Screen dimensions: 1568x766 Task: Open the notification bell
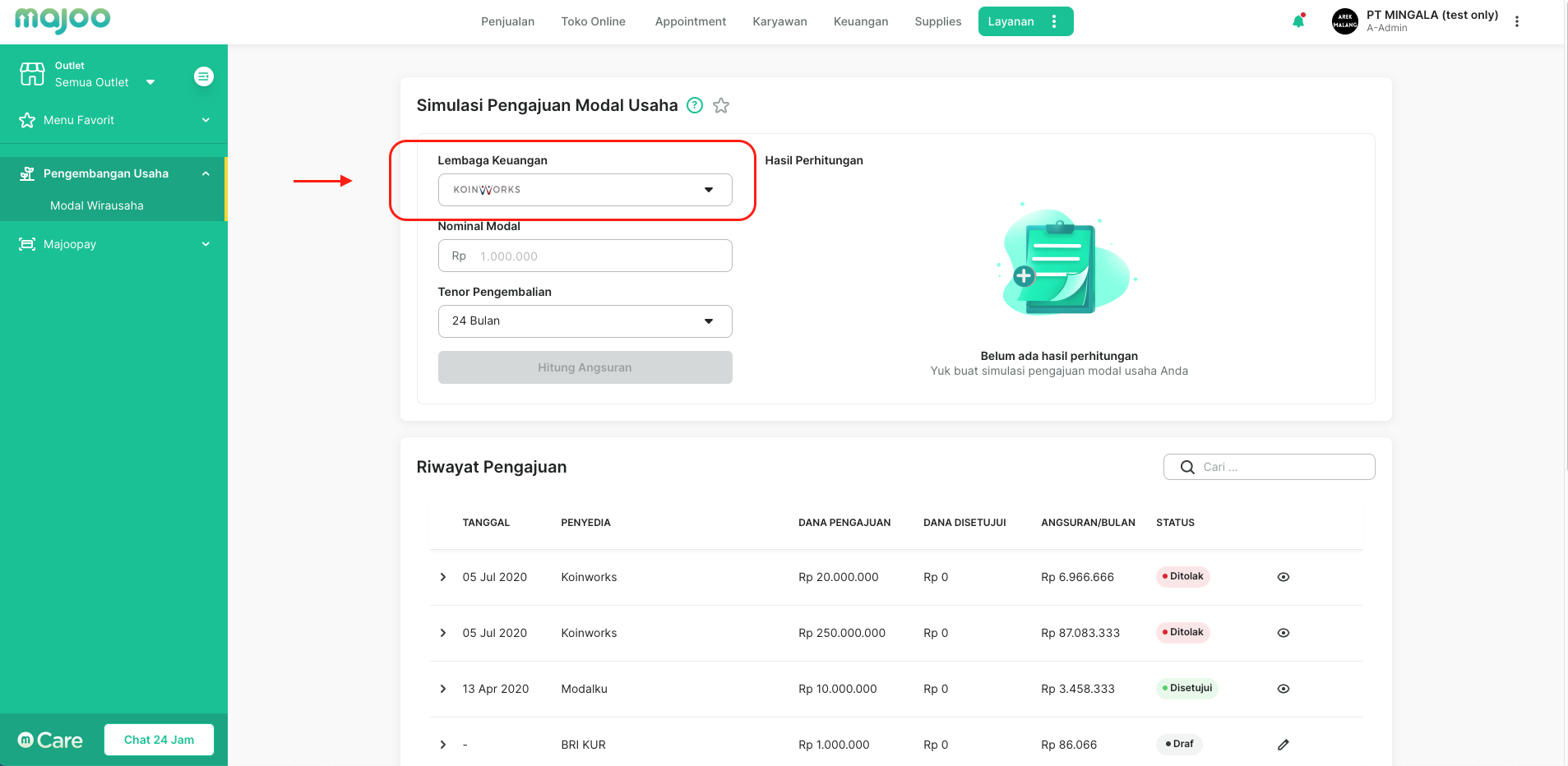click(1298, 21)
